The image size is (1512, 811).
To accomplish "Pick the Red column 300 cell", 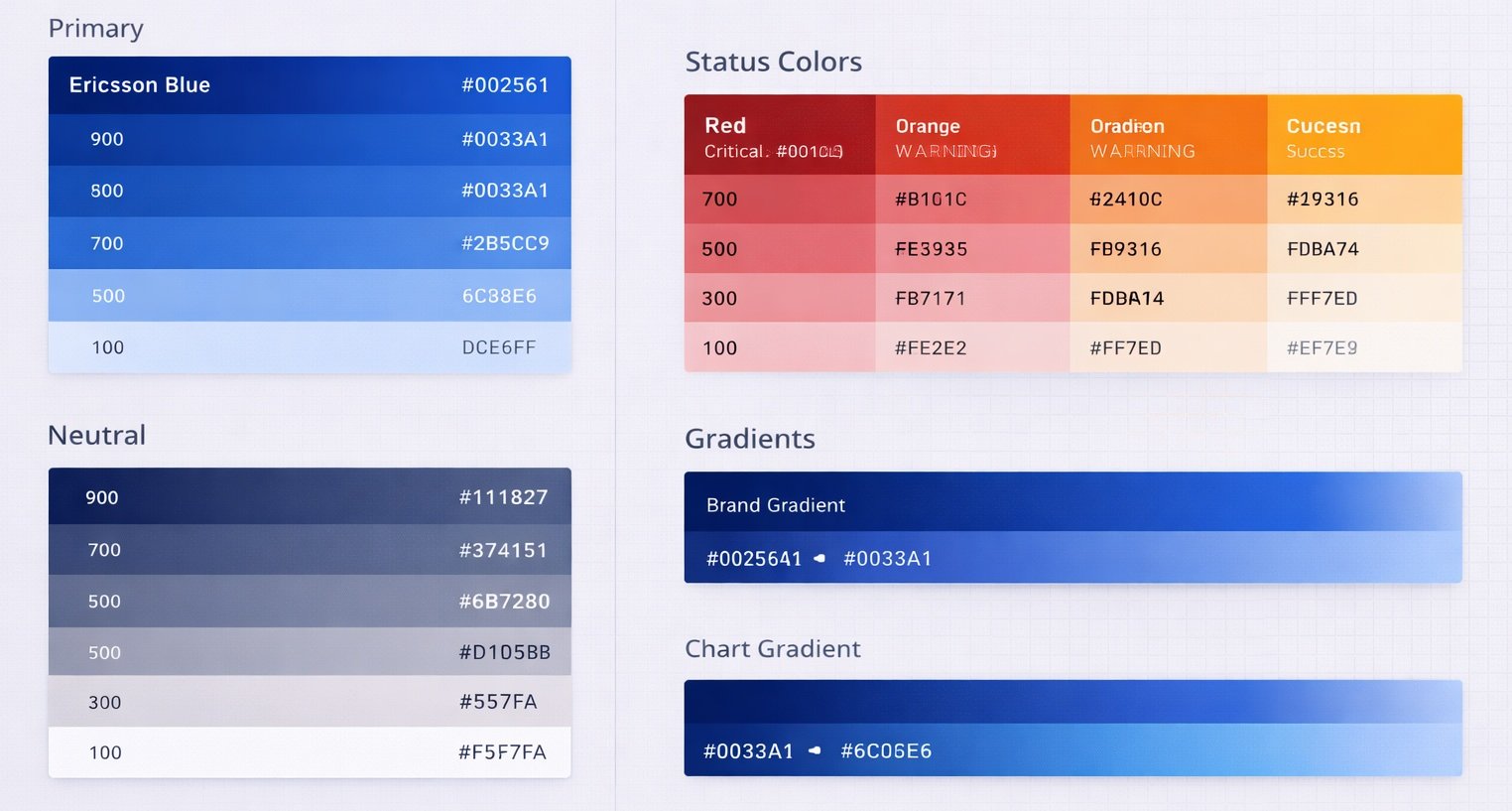I will [780, 298].
